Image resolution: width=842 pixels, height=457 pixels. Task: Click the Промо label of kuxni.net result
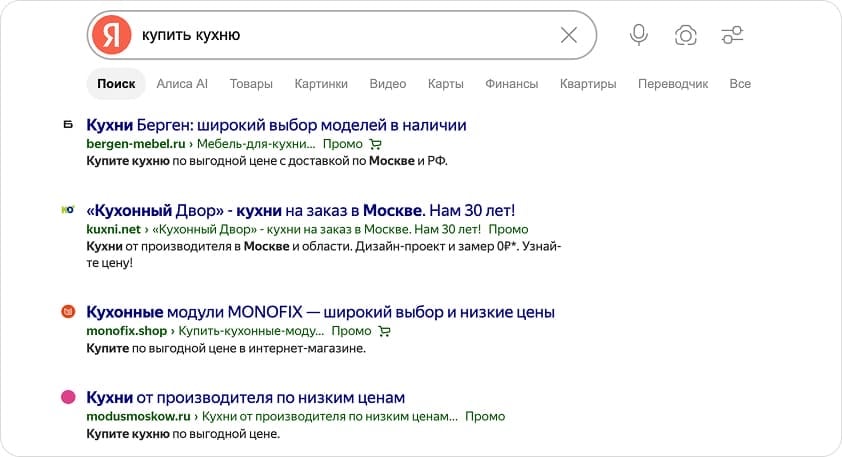coord(509,229)
